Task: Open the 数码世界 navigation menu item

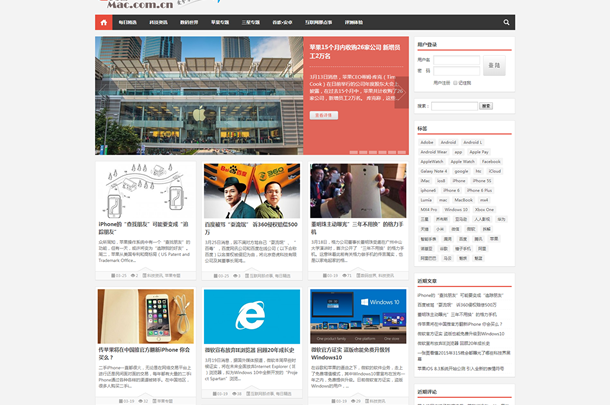Action: (189, 23)
